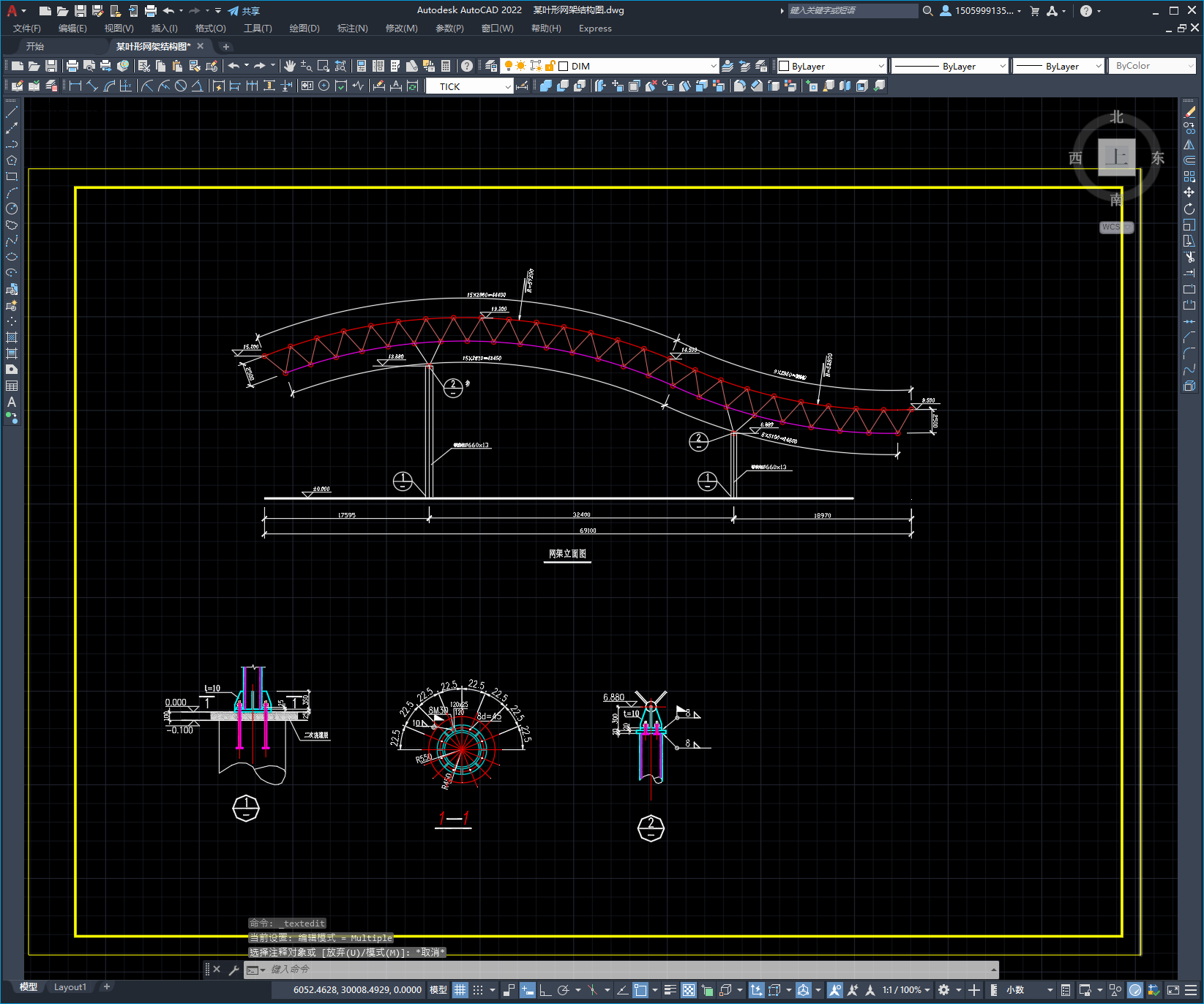This screenshot has width=1204, height=1004.
Task: Click the keyword search box in title bar
Action: pyautogui.click(x=853, y=11)
